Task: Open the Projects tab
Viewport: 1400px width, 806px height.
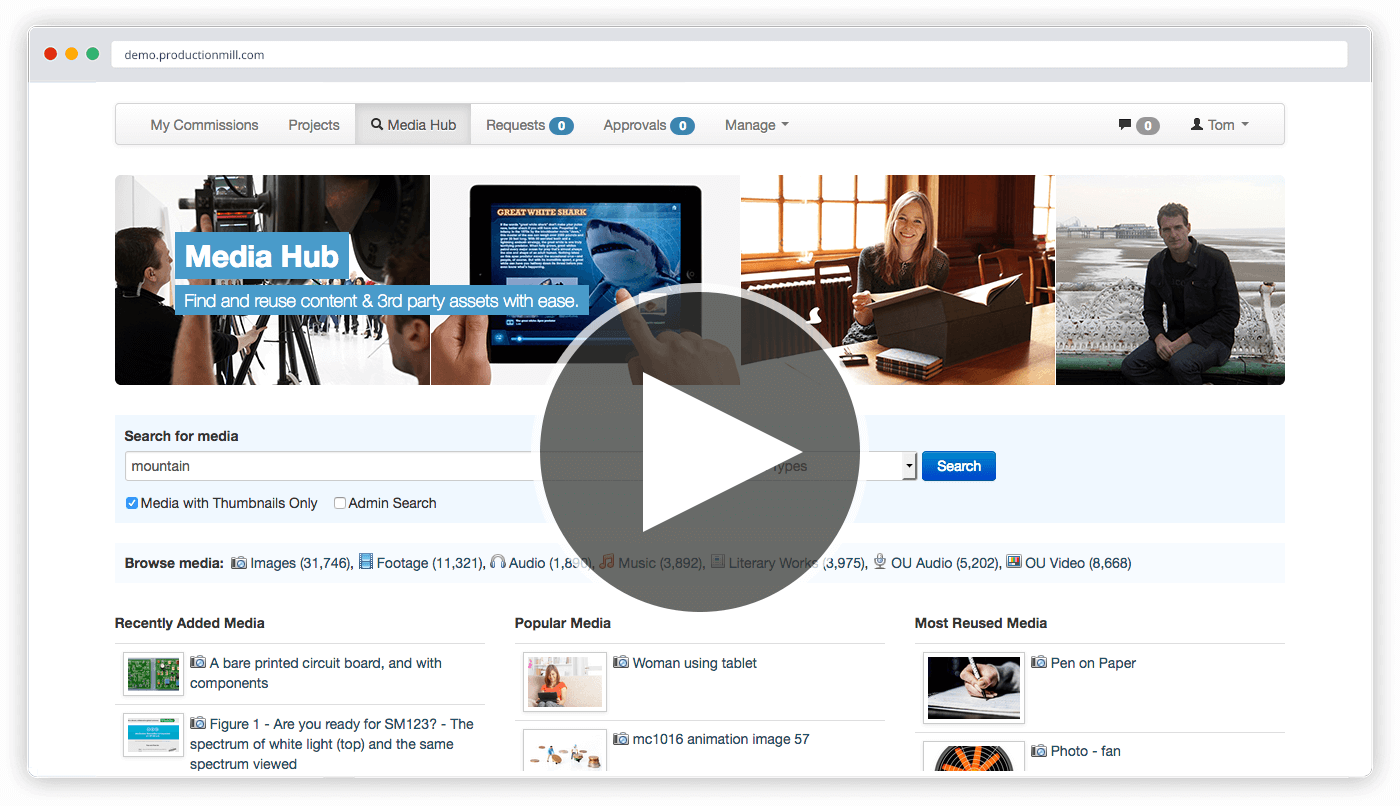Action: point(314,125)
